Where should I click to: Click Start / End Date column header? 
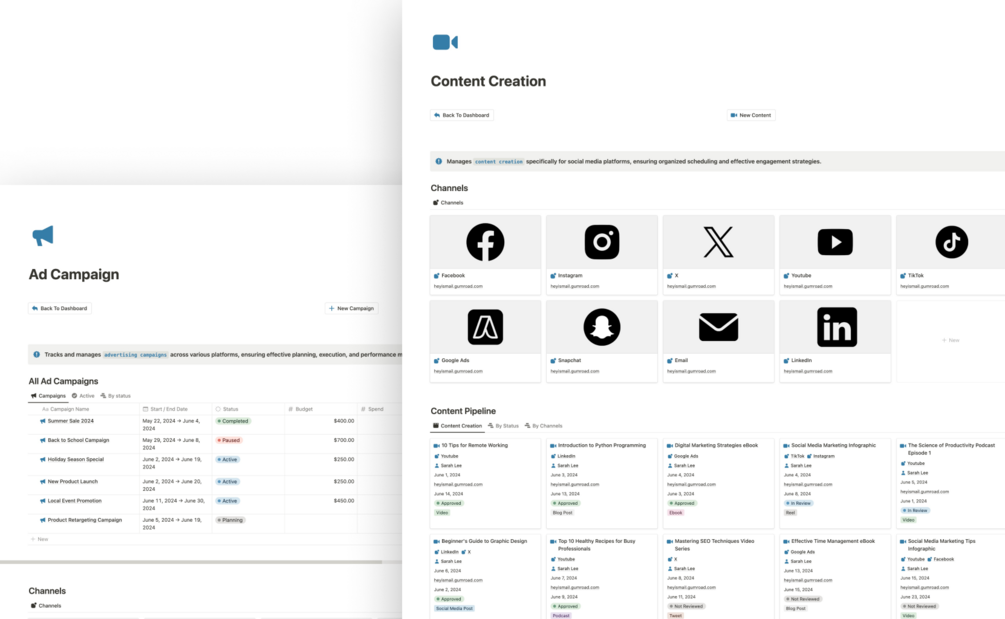click(x=176, y=409)
